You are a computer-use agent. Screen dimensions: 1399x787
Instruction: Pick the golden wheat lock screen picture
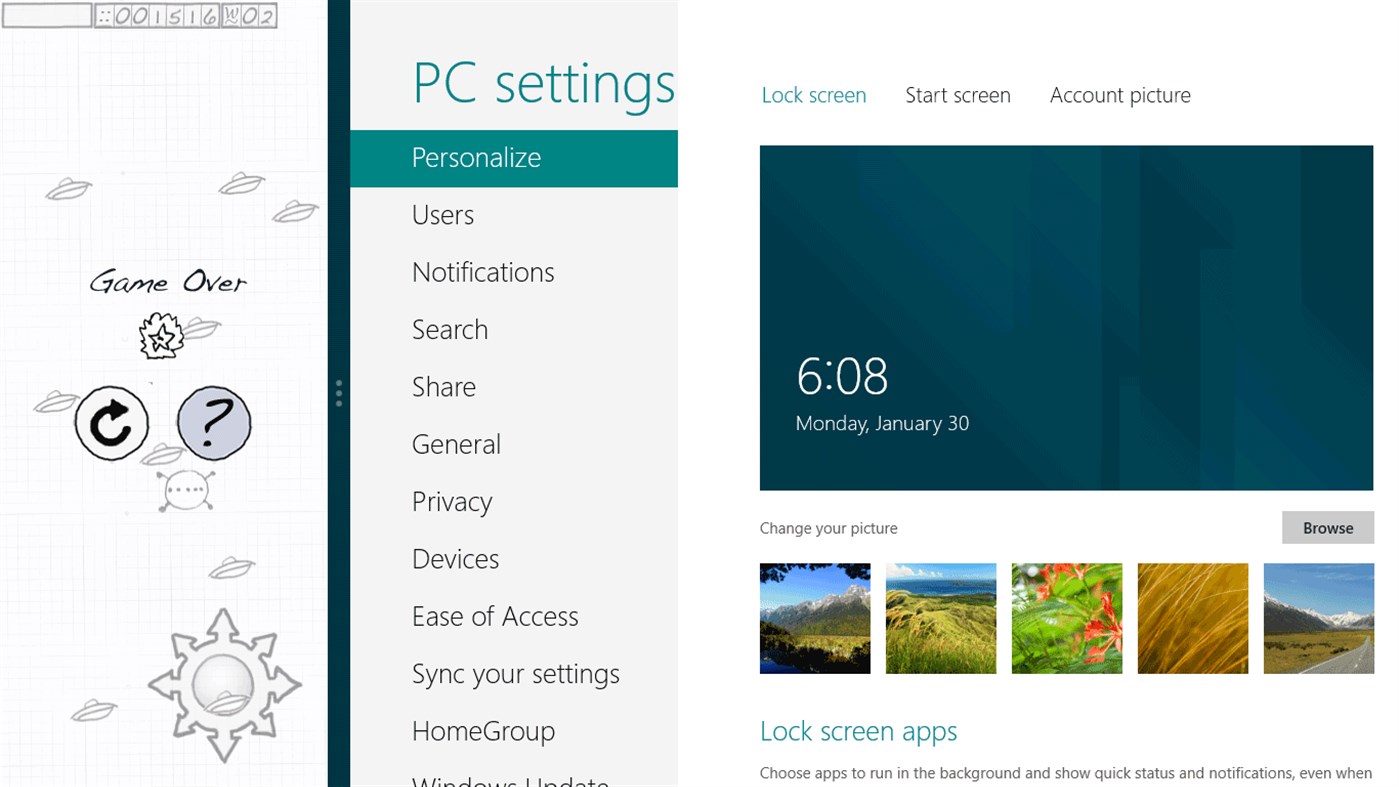point(1193,618)
